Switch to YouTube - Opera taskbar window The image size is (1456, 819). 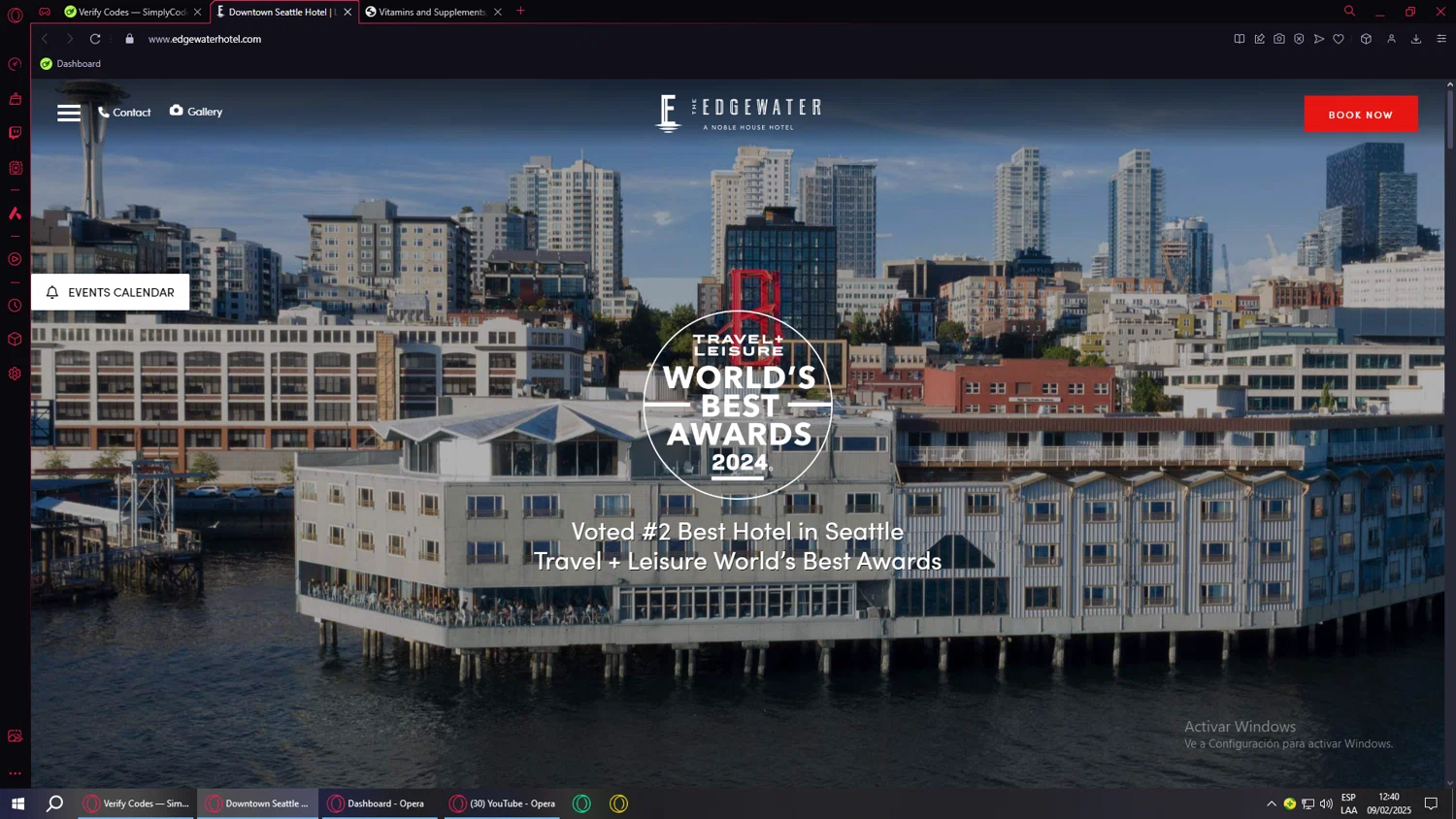[x=502, y=803]
